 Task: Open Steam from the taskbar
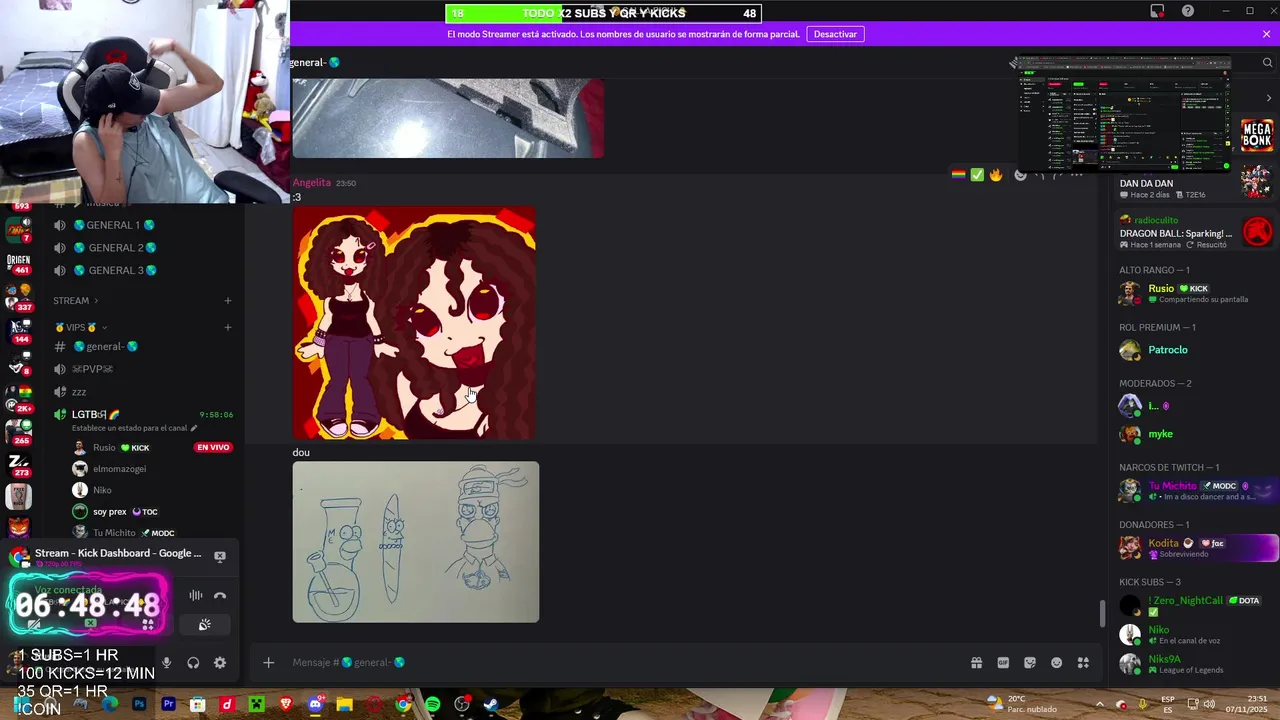click(x=491, y=704)
